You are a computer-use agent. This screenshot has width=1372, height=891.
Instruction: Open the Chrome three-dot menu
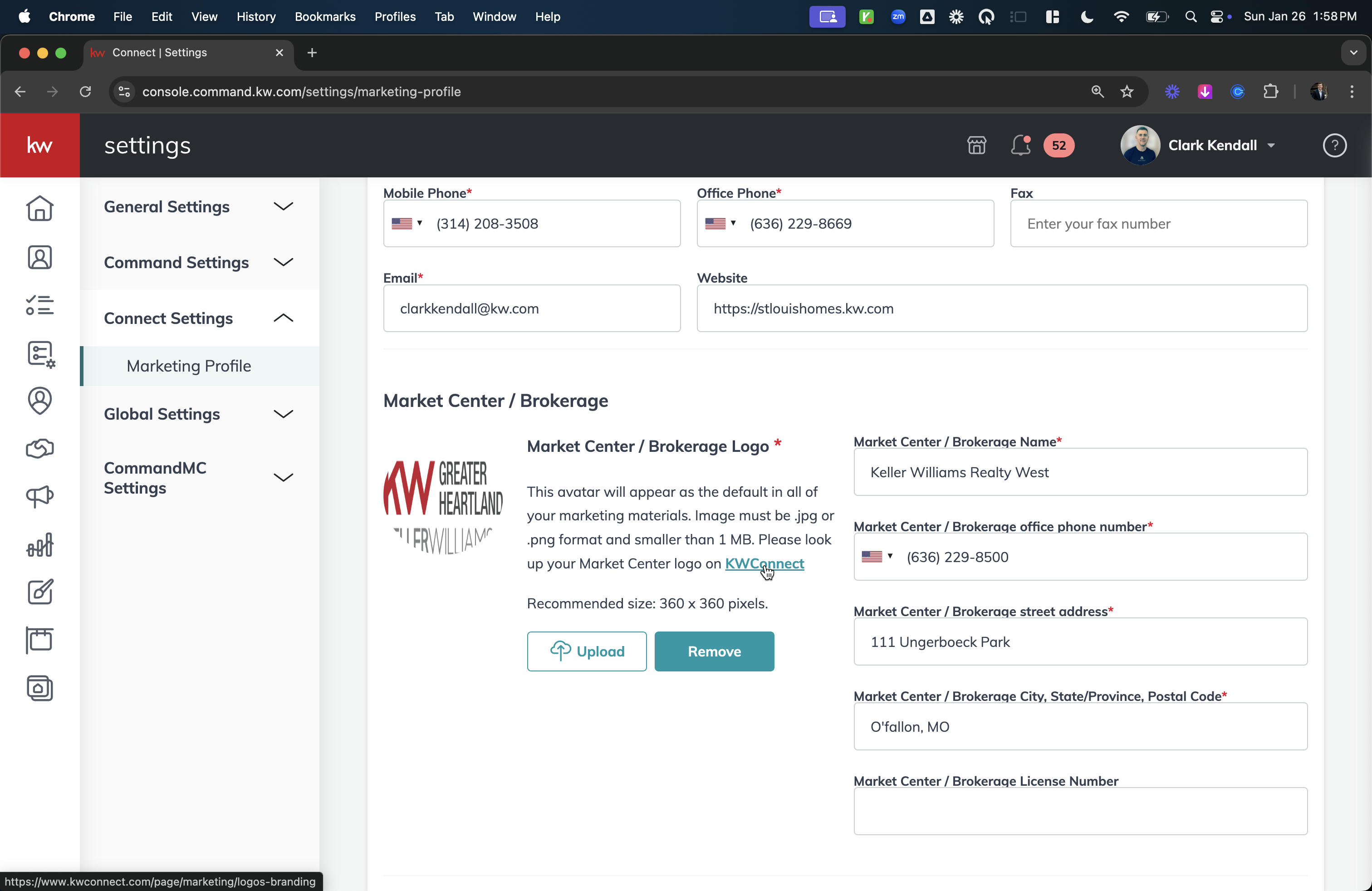tap(1352, 92)
